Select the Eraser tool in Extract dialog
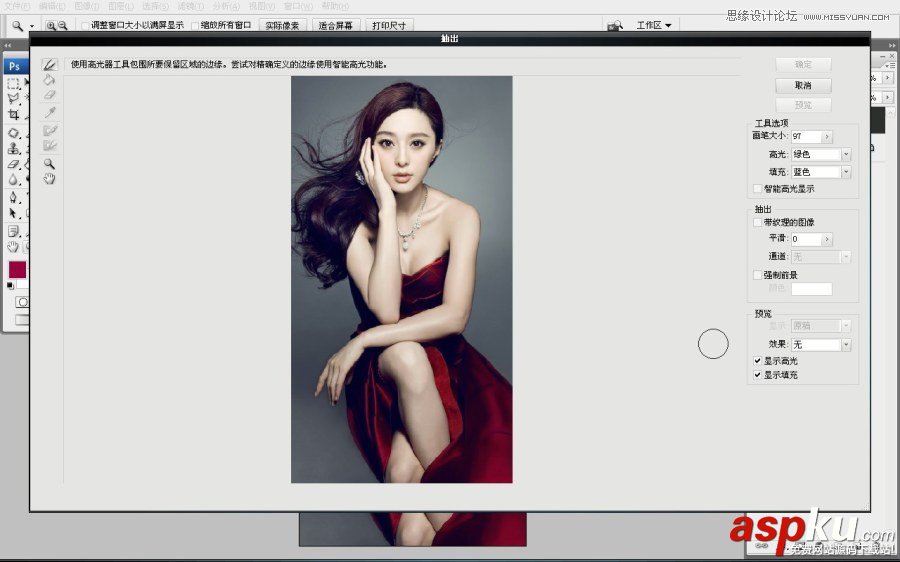The height and width of the screenshot is (562, 900). [x=49, y=95]
